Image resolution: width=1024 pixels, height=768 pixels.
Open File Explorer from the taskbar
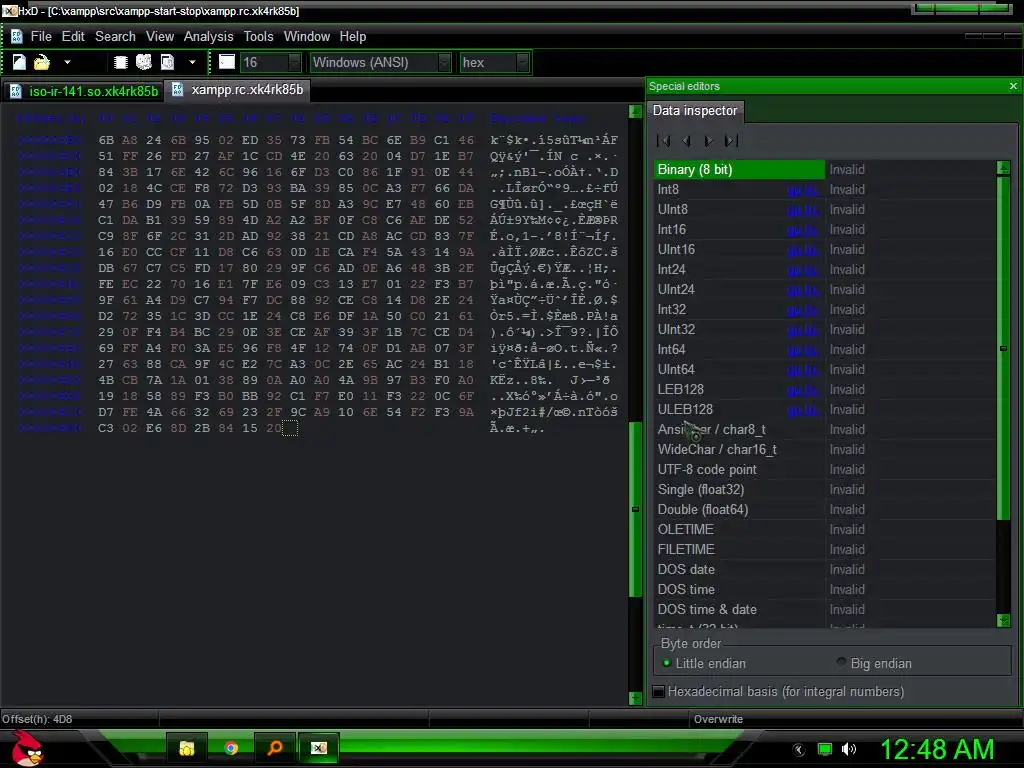click(187, 748)
